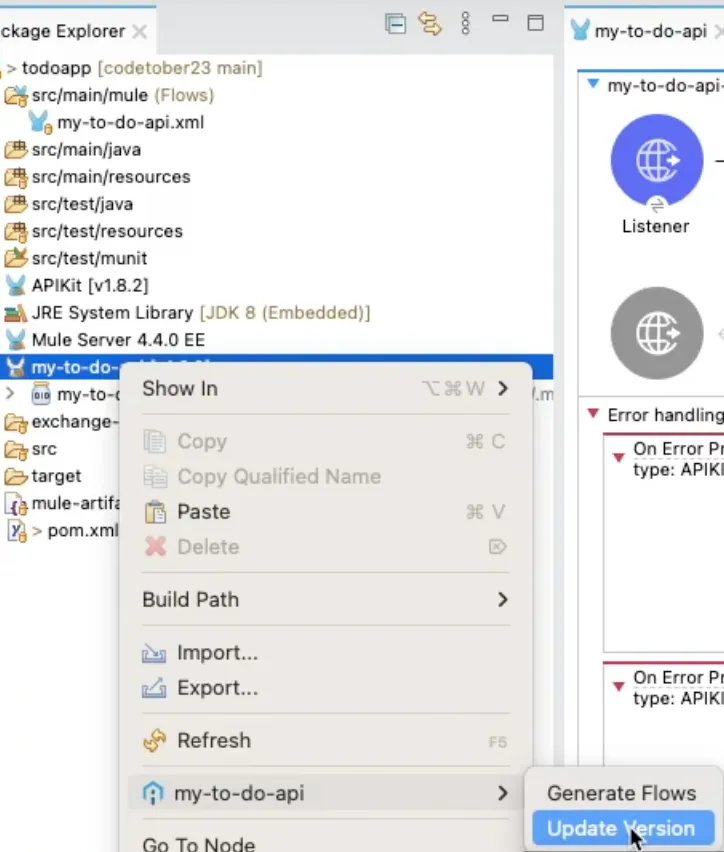Click the APIKit library icon
The image size is (724, 852).
click(x=16, y=285)
